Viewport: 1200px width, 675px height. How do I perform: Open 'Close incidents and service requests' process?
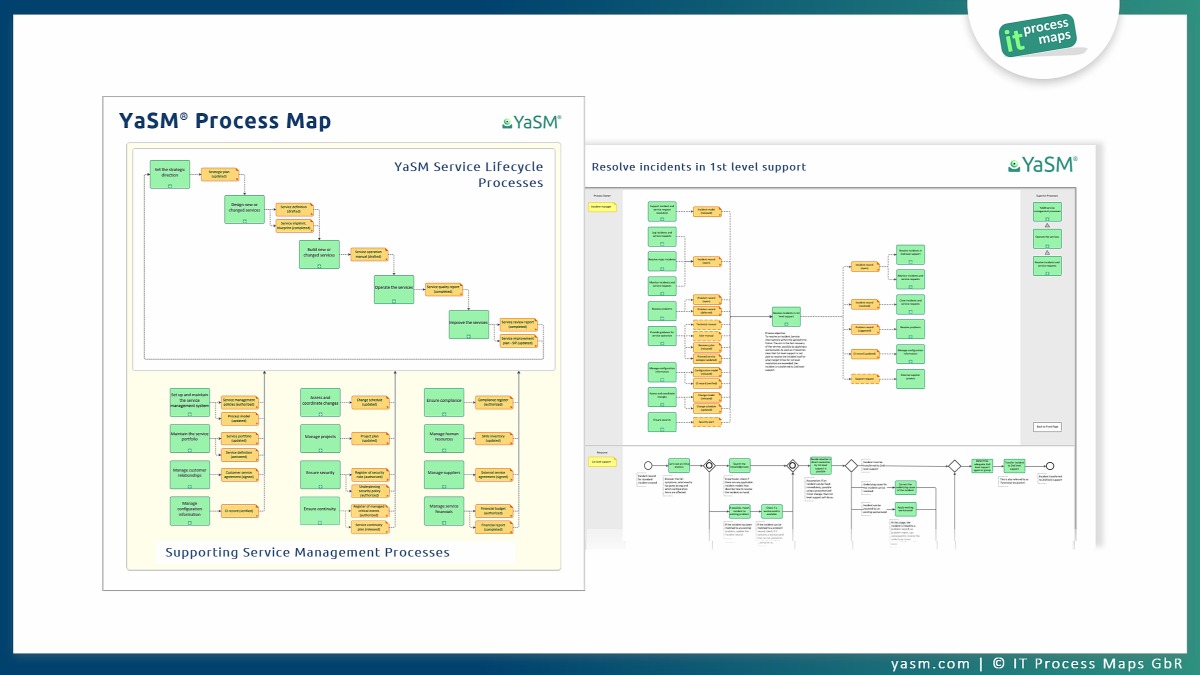[x=910, y=302]
